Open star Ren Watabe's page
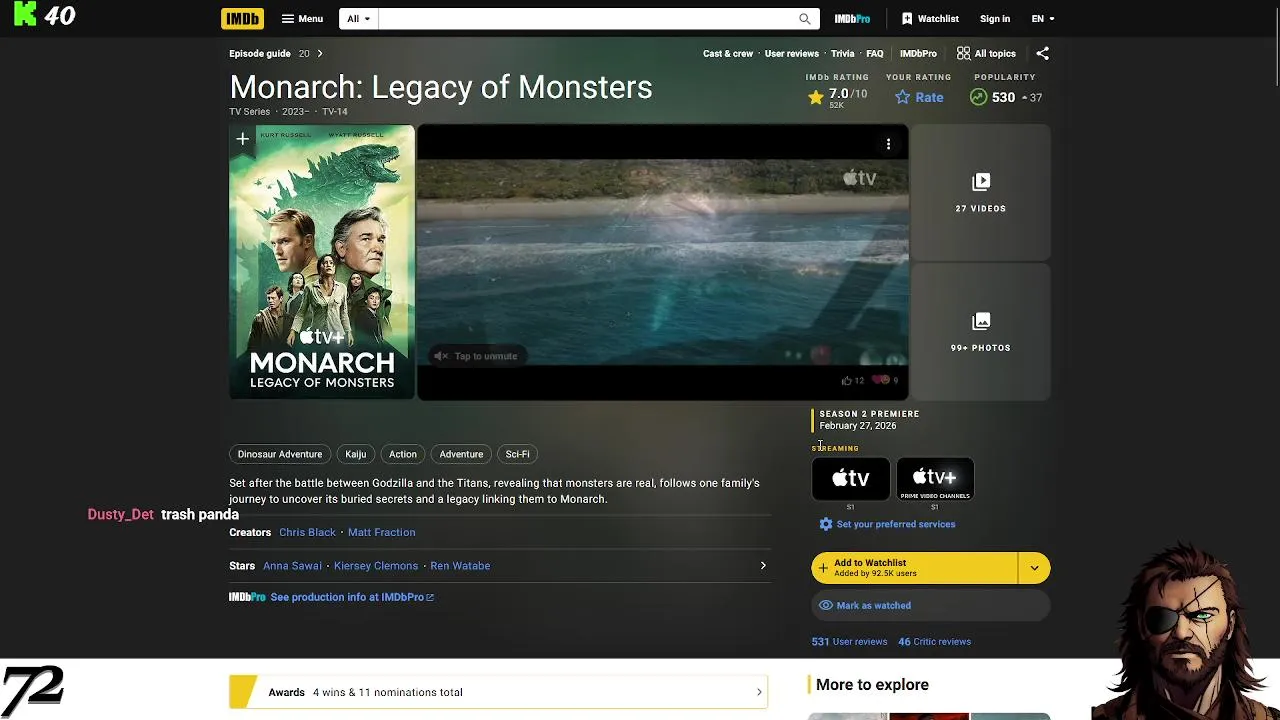This screenshot has width=1280, height=720. [x=460, y=566]
